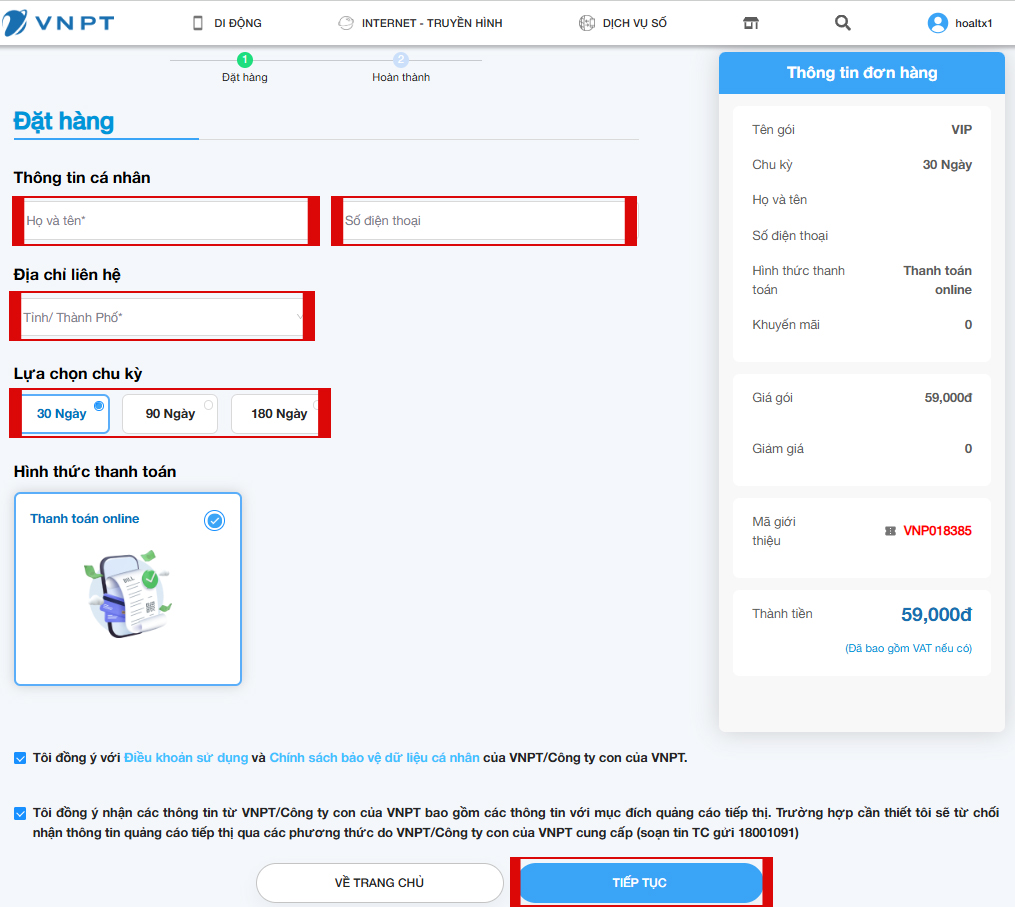Click the (Đã bao gồm VAT nếu có) note
Viewport: 1015px width, 907px height.
point(908,648)
